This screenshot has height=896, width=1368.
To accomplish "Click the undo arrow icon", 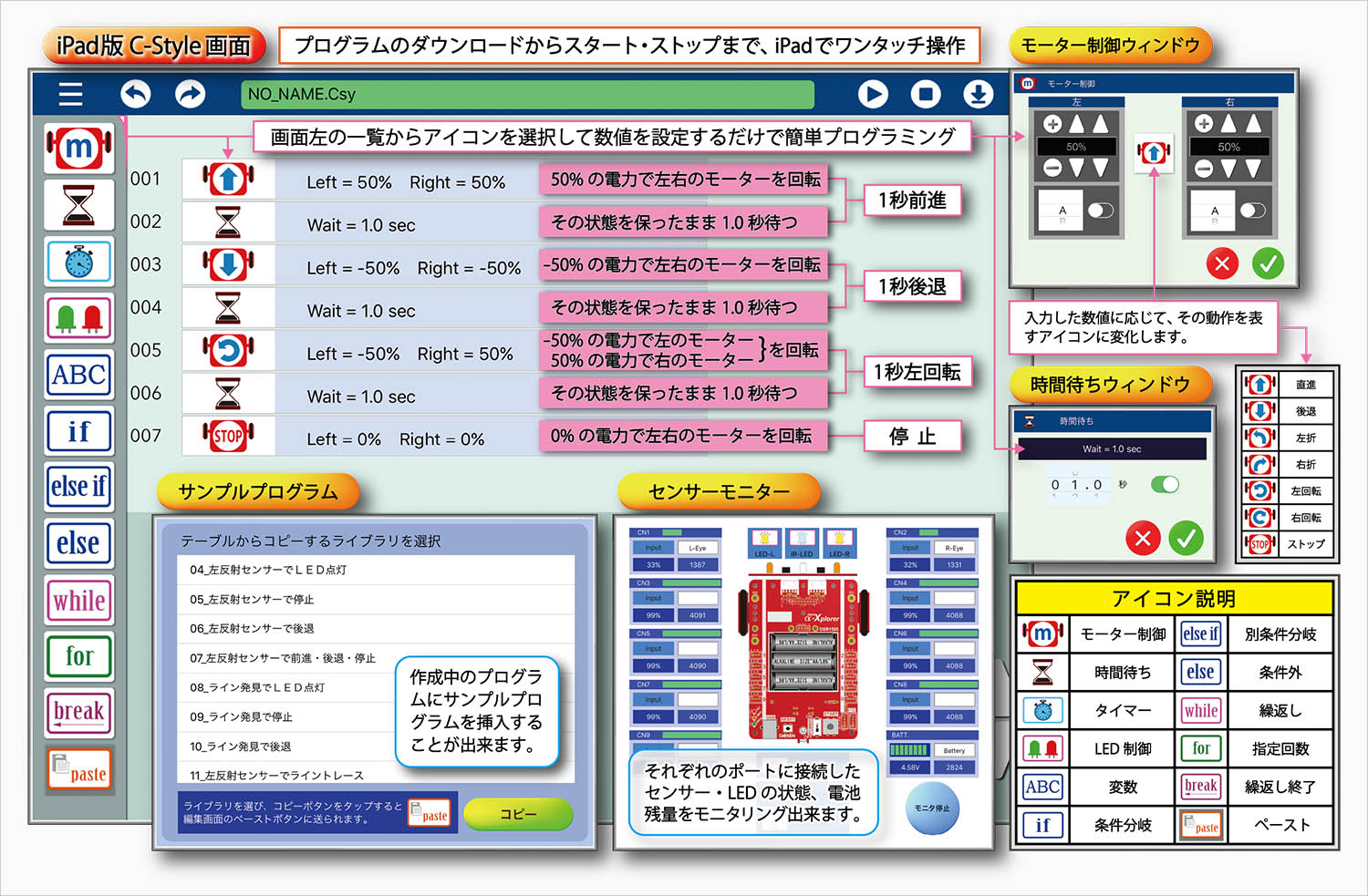I will pyautogui.click(x=136, y=94).
